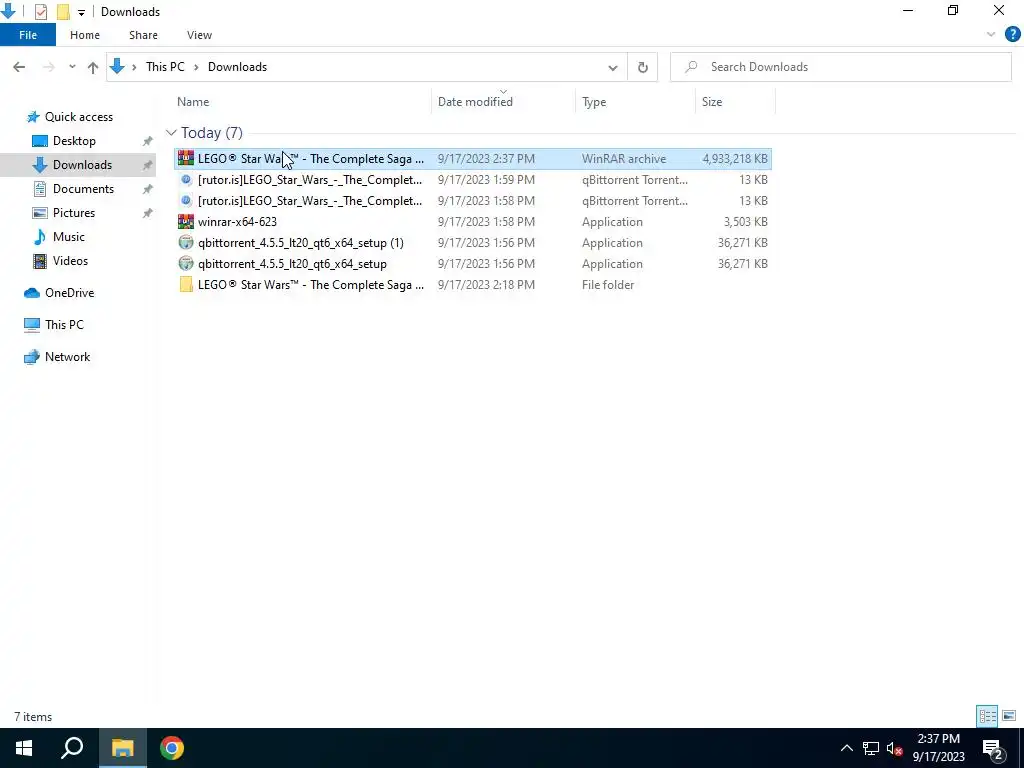Image resolution: width=1024 pixels, height=768 pixels.
Task: Click This PC in address breadcrumb
Action: [165, 67]
